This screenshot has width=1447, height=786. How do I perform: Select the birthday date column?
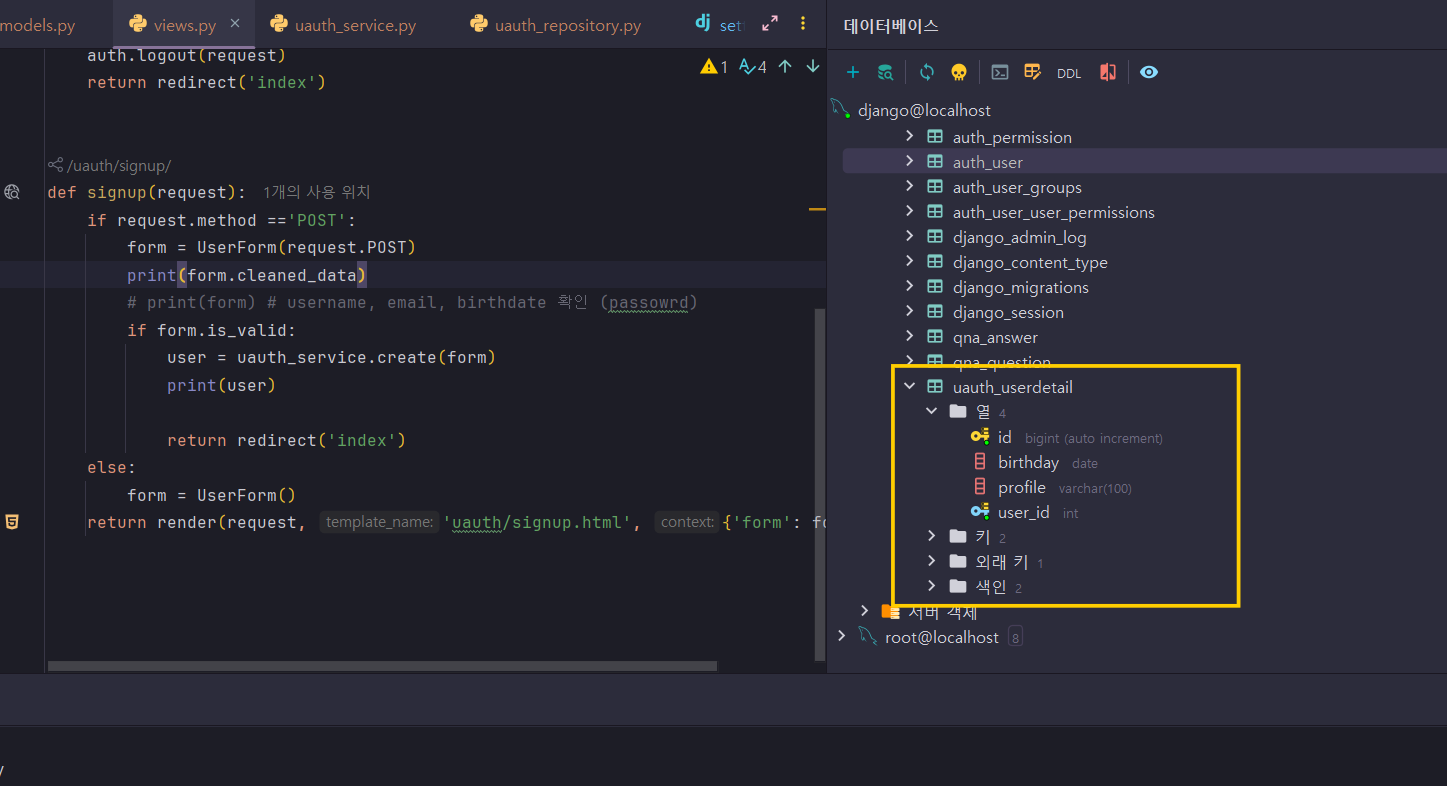coord(1028,462)
